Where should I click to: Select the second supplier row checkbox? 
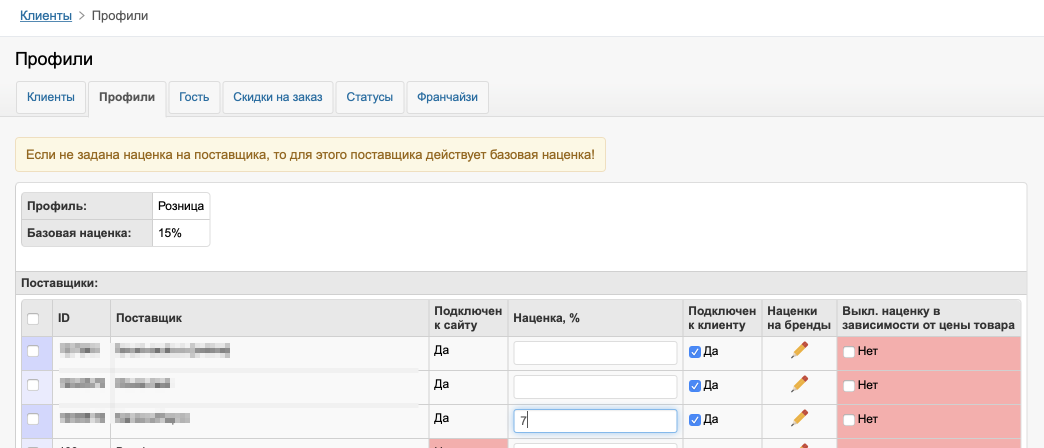point(33,385)
